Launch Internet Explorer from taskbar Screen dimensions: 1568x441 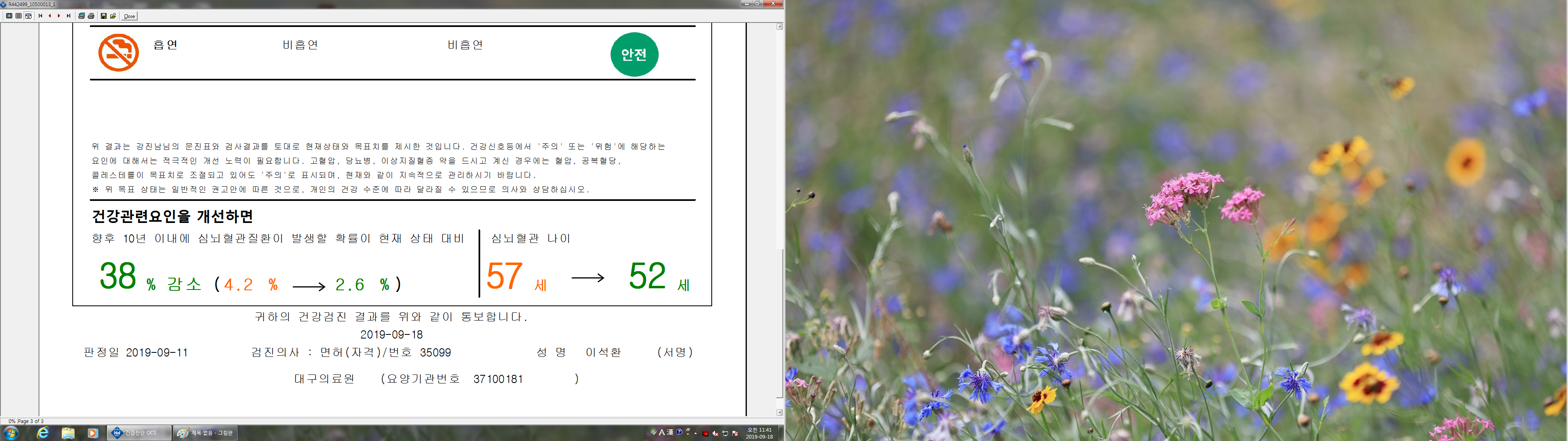[42, 433]
